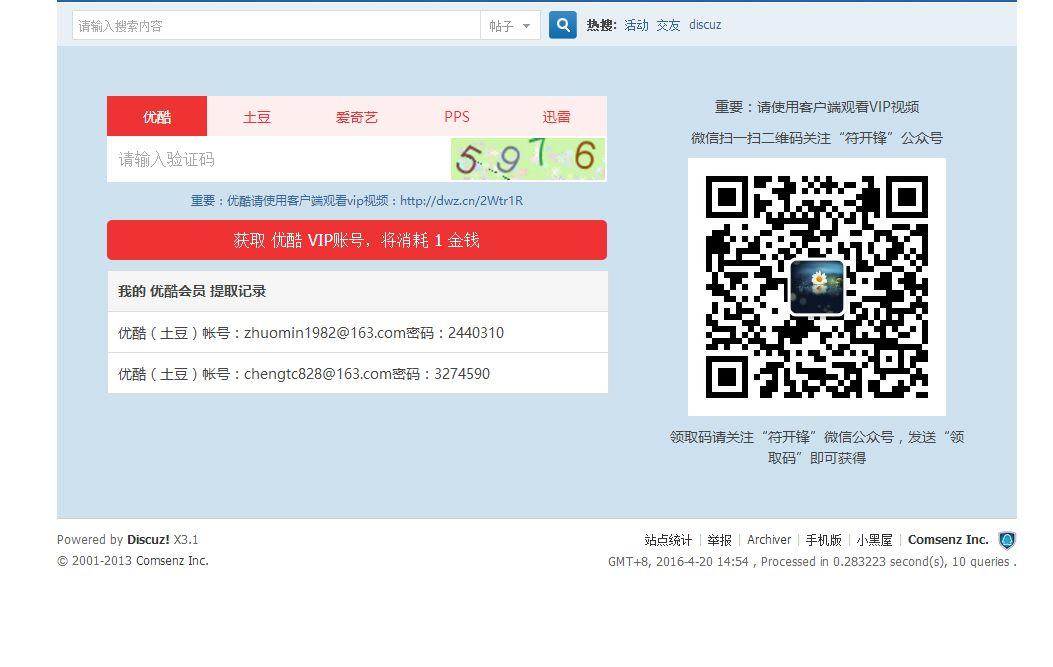Switch to the PPS tab

point(457,116)
